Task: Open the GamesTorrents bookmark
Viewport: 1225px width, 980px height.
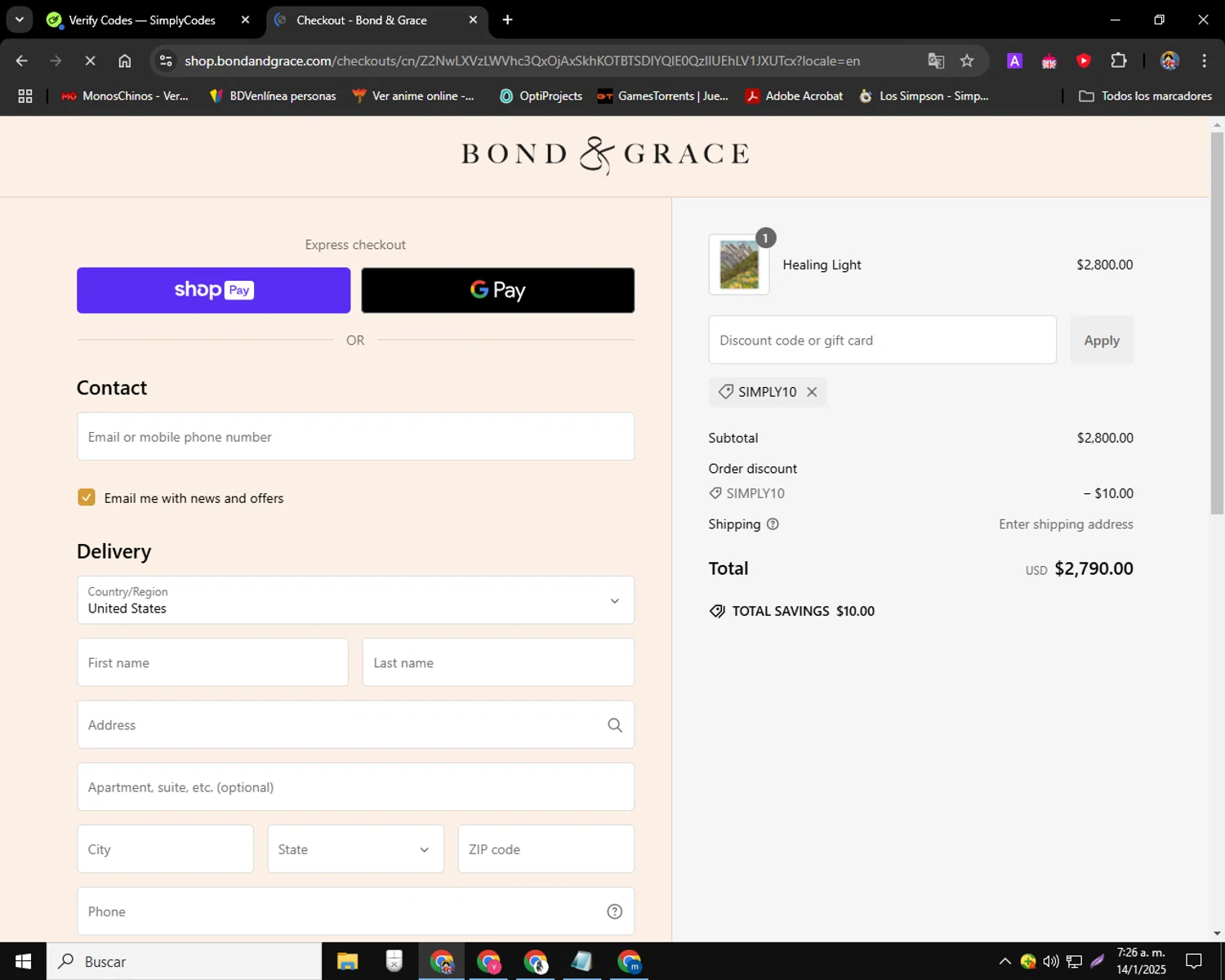Action: click(x=663, y=96)
